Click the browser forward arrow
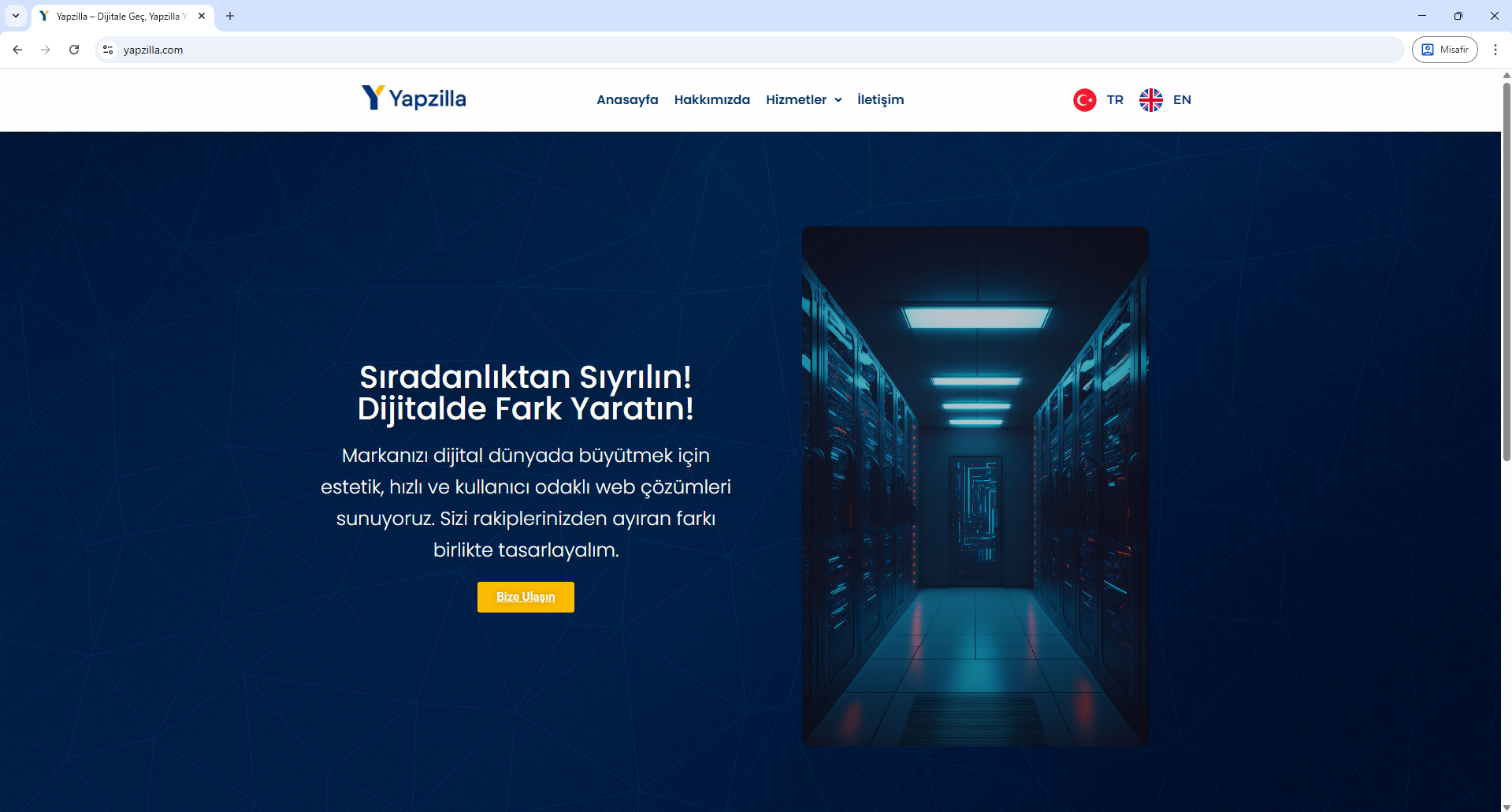Viewport: 1512px width, 812px height. pos(46,50)
